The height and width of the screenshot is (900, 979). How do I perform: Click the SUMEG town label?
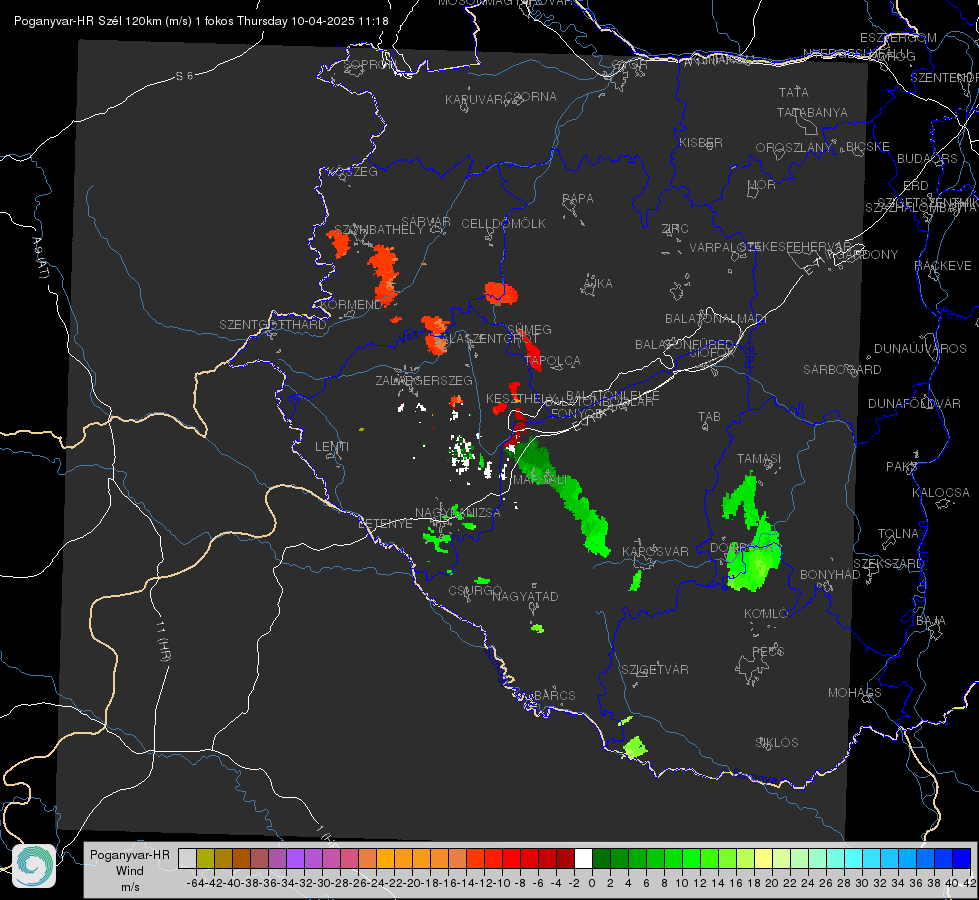(x=529, y=330)
